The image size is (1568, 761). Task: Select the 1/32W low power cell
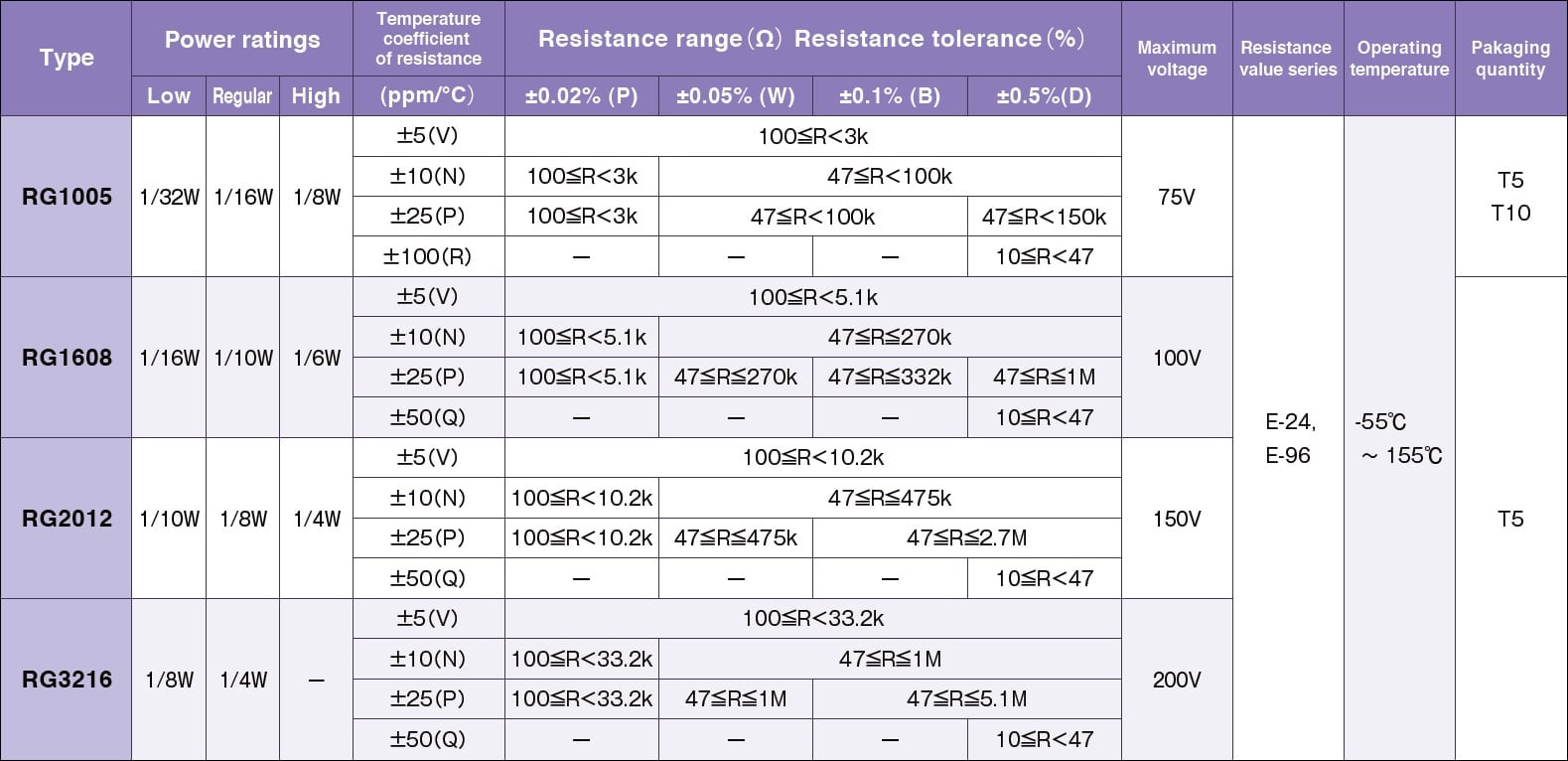coord(169,197)
